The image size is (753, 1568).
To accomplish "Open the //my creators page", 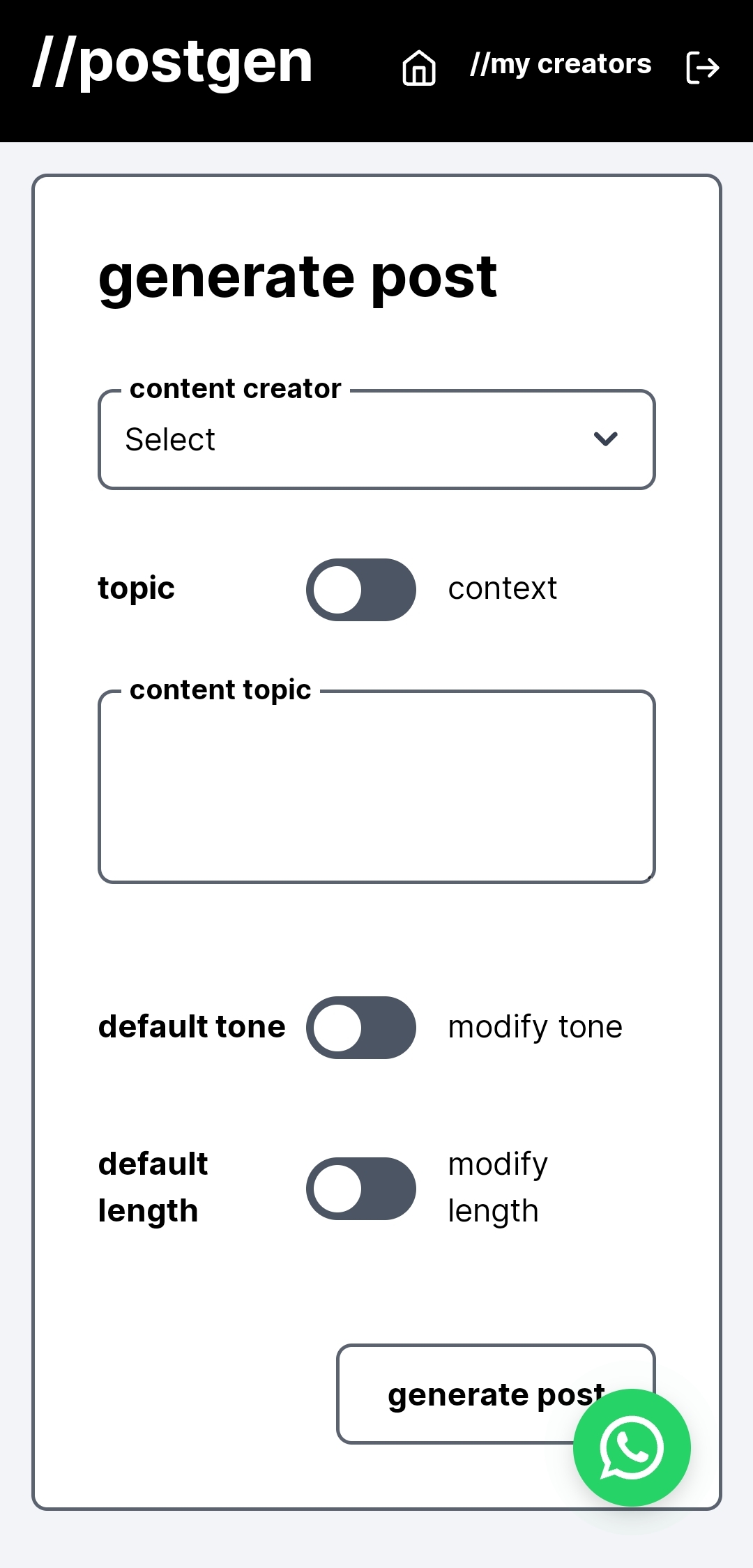I will coord(561,64).
